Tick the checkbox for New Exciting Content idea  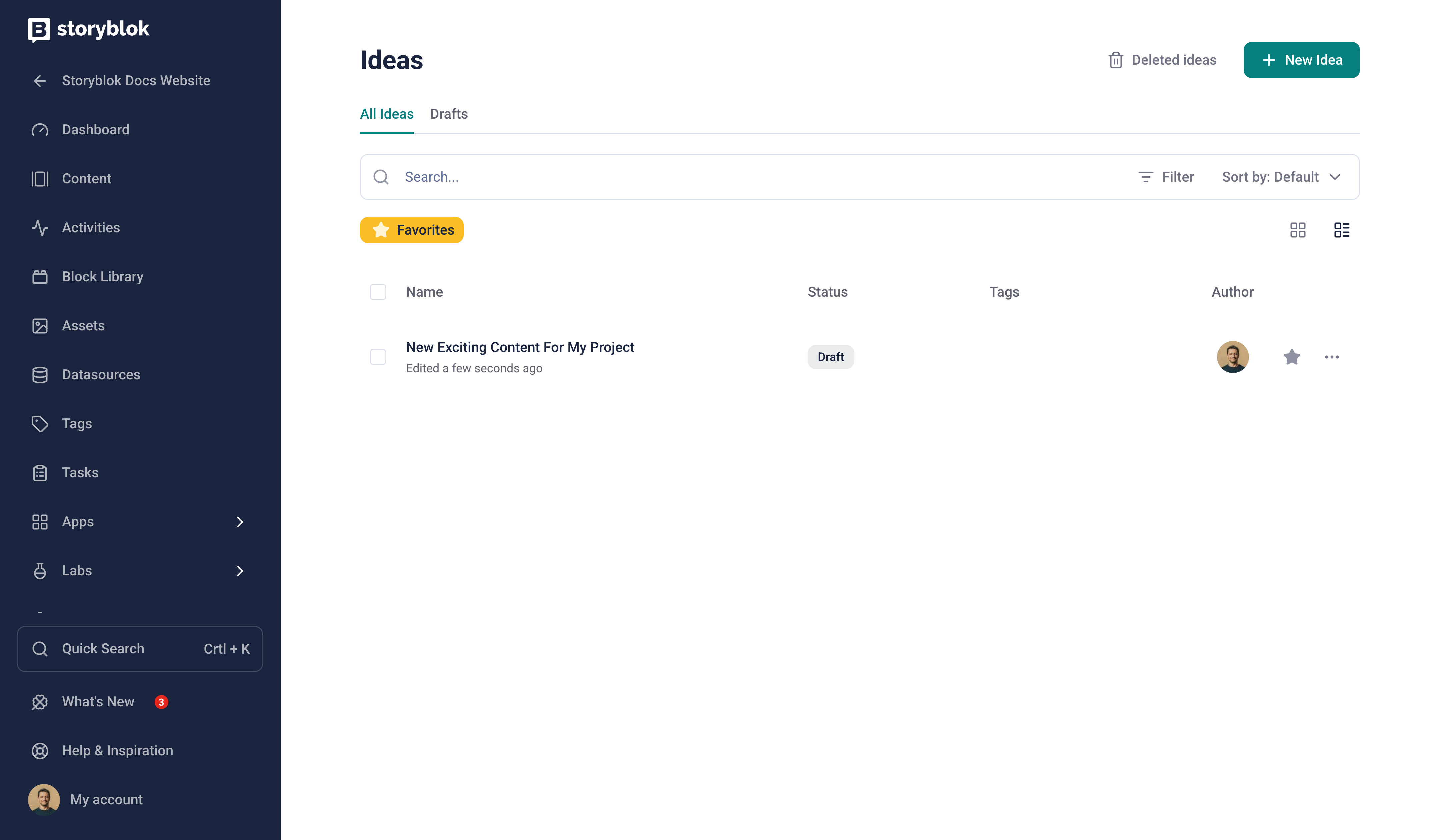point(378,357)
